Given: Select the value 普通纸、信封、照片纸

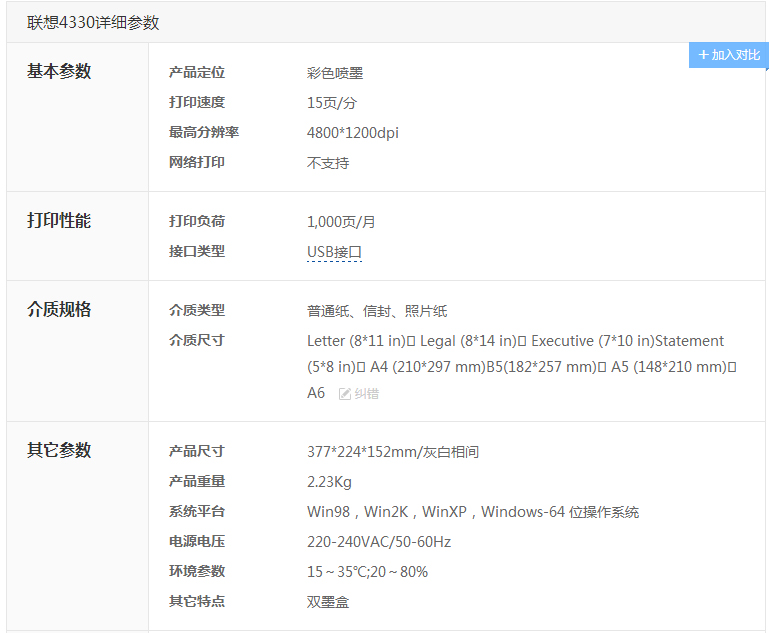Looking at the screenshot, I should coord(377,311).
